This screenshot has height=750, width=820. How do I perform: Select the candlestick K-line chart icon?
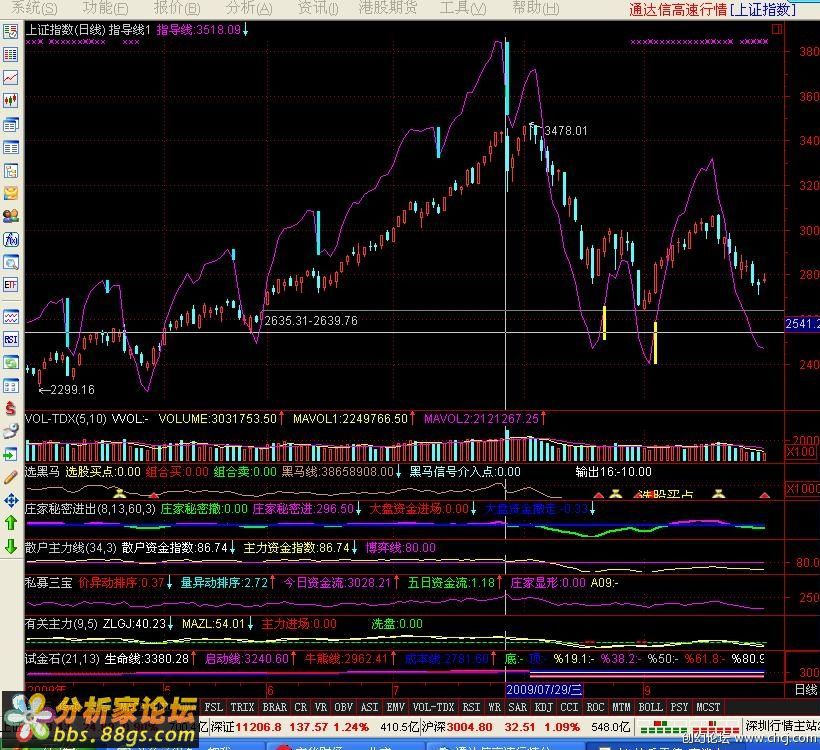(10, 100)
